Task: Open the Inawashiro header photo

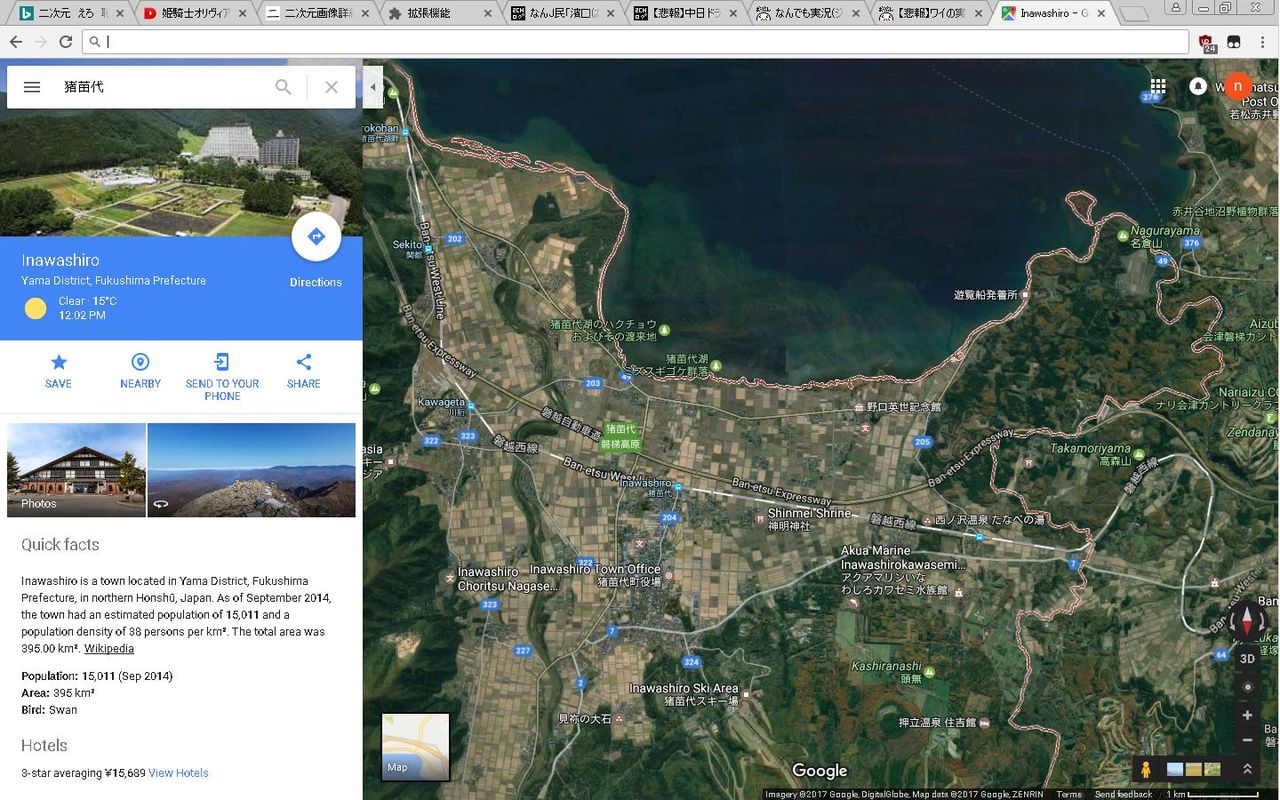Action: (181, 173)
